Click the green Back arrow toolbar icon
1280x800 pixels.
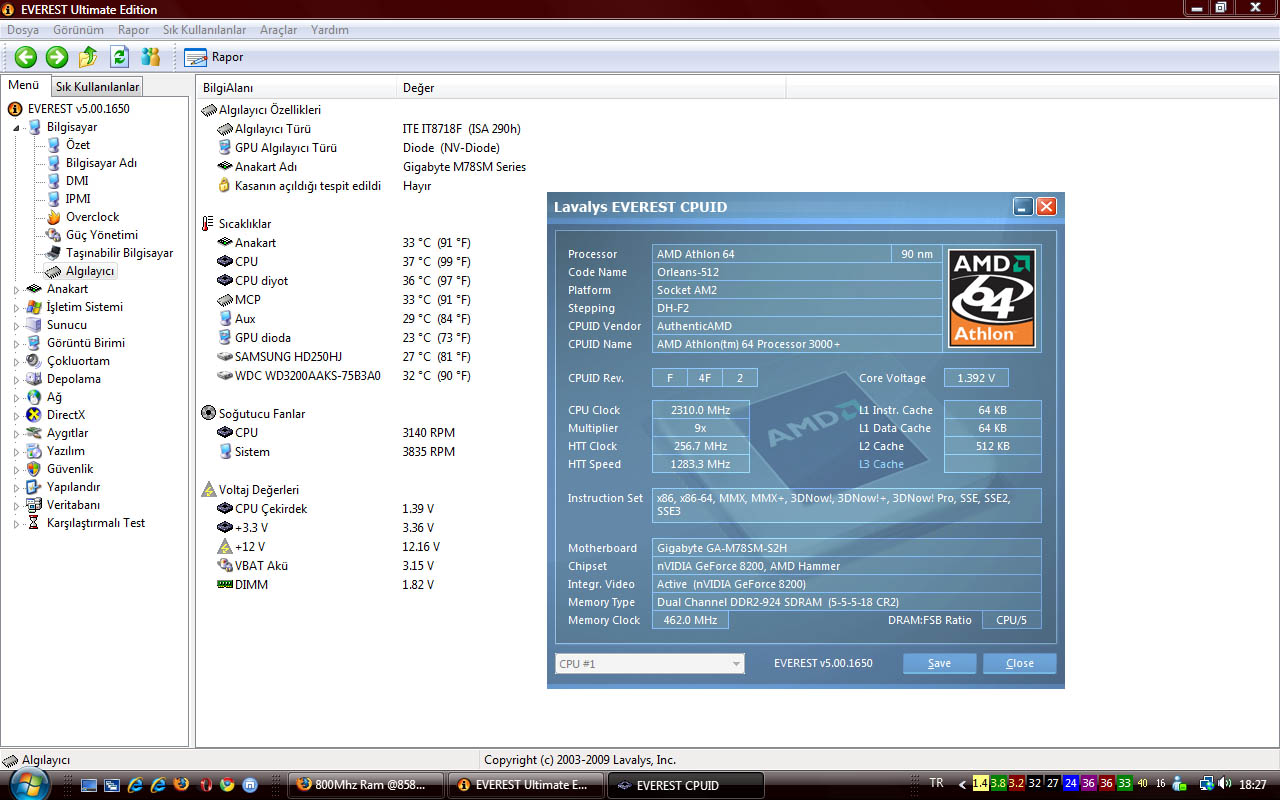[26, 57]
